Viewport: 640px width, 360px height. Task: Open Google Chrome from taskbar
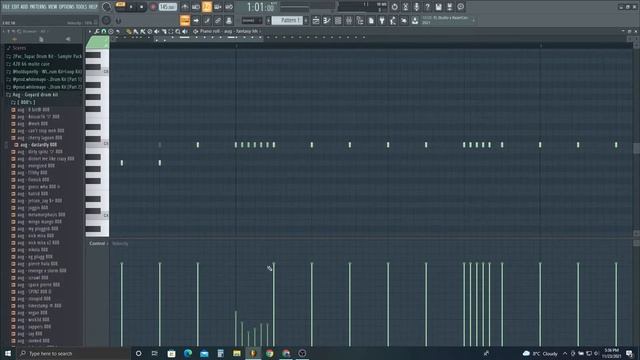tap(269, 353)
